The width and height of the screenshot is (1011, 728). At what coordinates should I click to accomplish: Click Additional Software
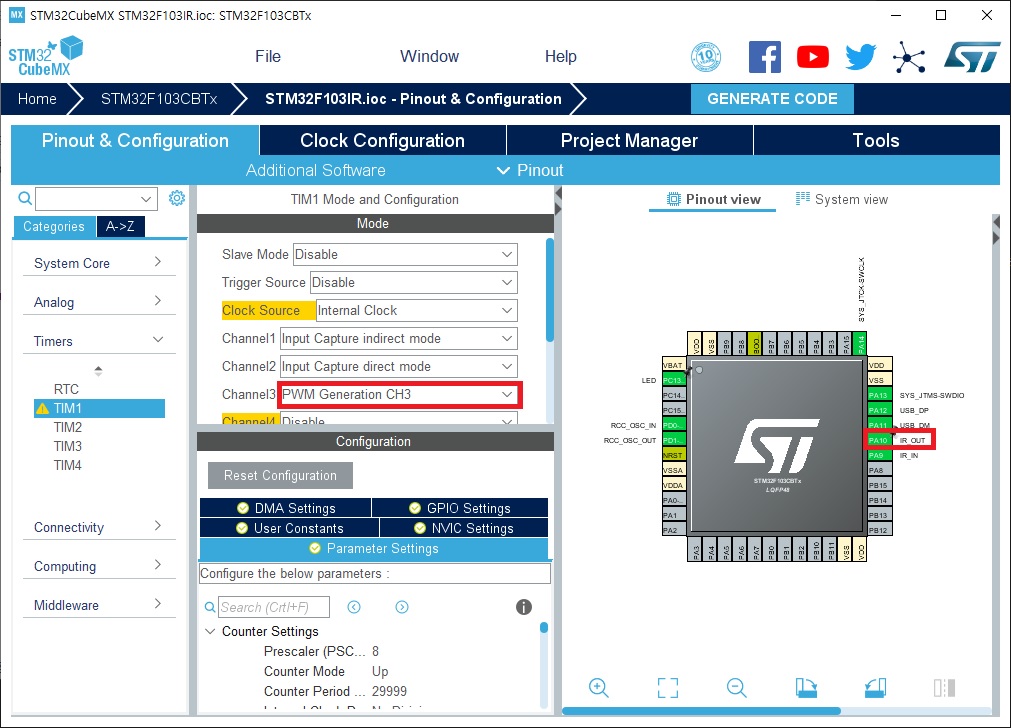pyautogui.click(x=315, y=170)
